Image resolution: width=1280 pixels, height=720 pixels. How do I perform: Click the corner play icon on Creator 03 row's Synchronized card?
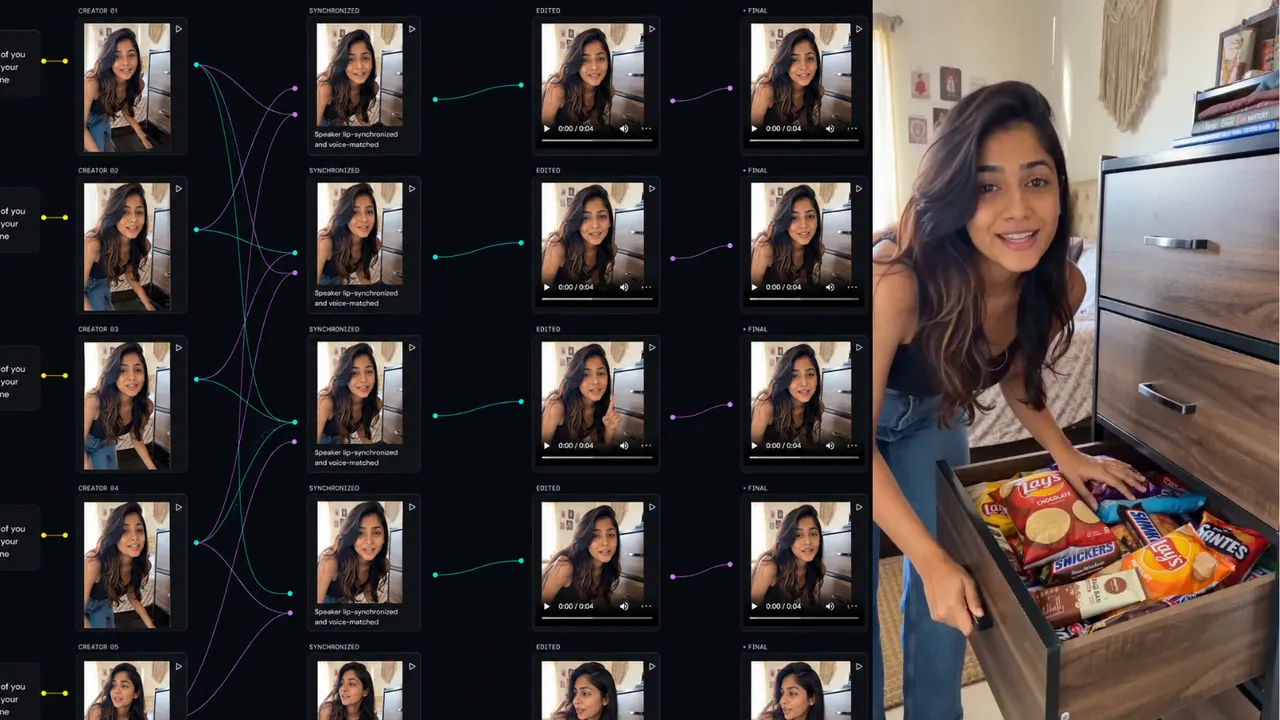412,347
